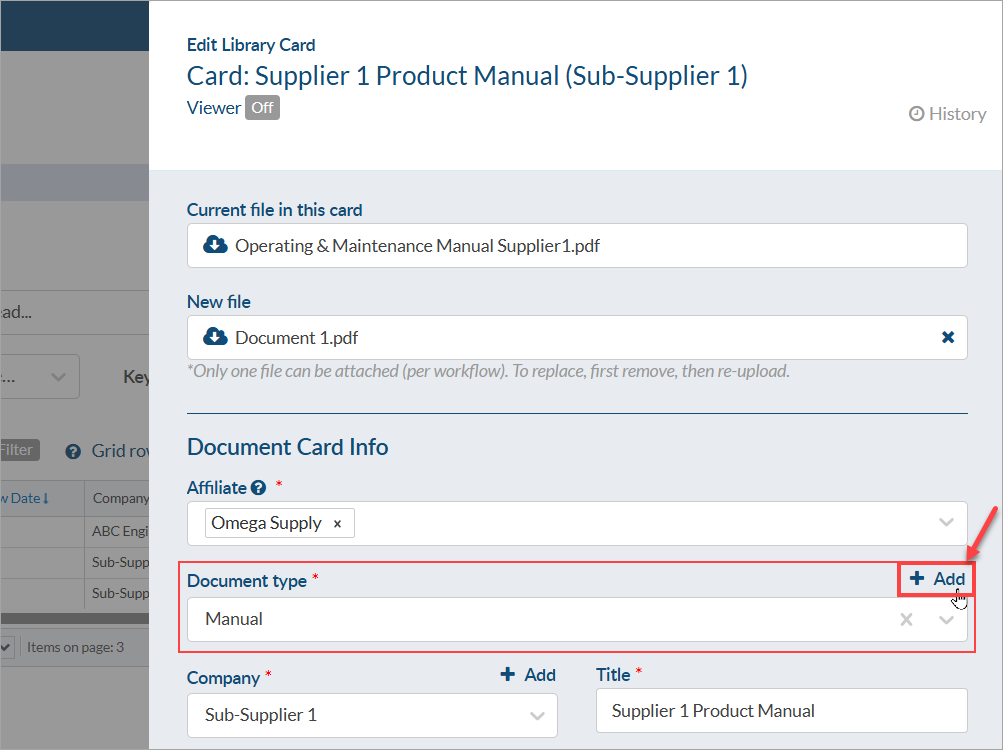Image resolution: width=1003 pixels, height=750 pixels.
Task: Remove Omega Supply affiliate tag
Action: [338, 524]
